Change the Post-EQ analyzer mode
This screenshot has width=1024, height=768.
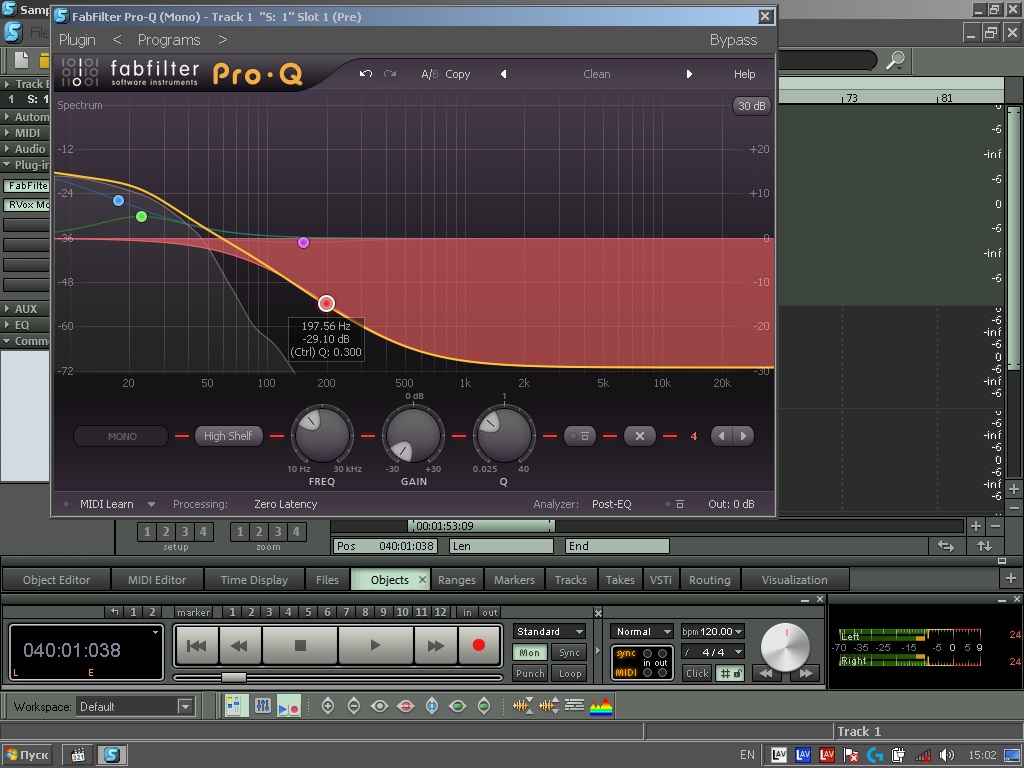coord(611,504)
